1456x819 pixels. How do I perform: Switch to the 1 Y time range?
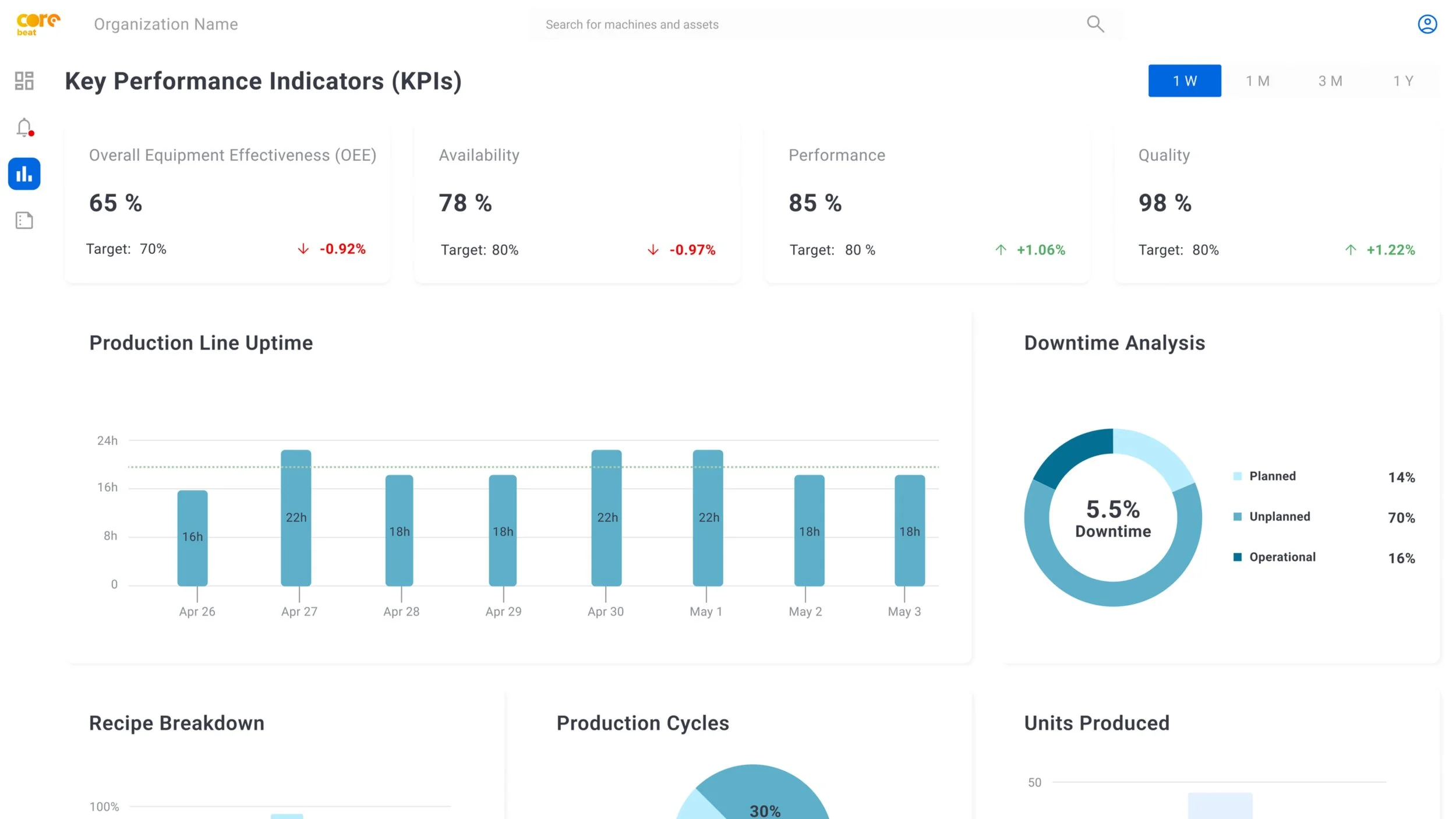1403,80
